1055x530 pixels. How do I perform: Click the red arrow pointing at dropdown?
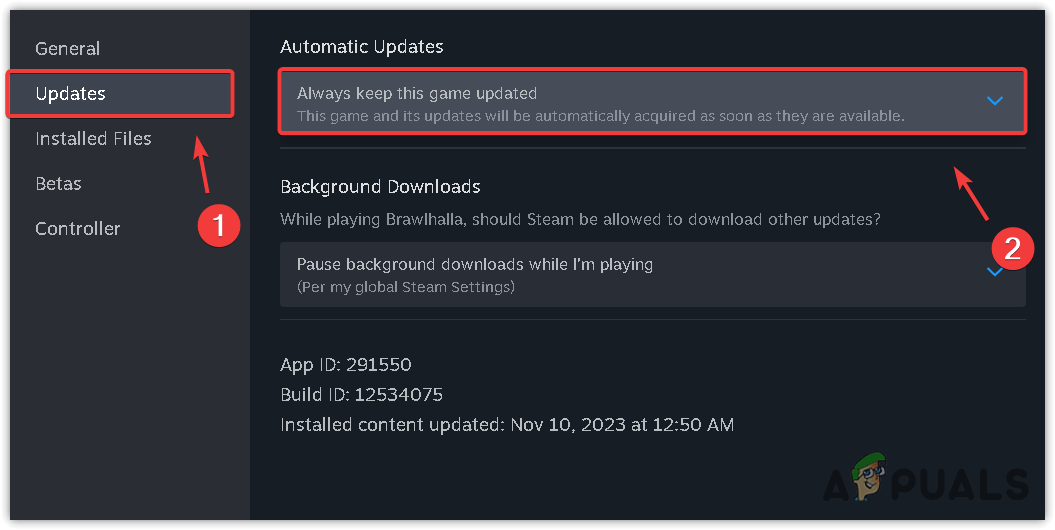coord(972,194)
